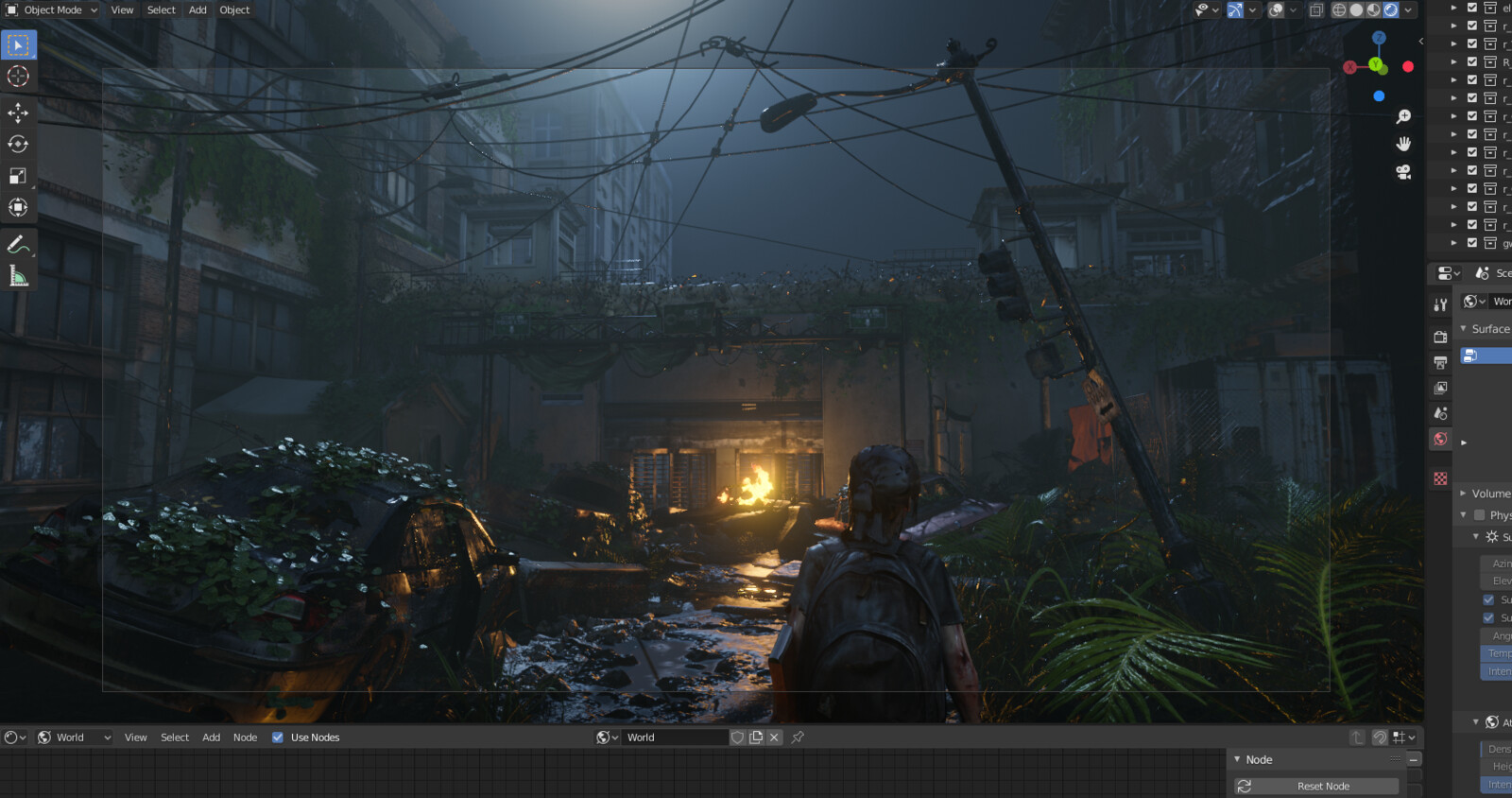Viewport: 1512px width, 798px height.
Task: Switch to solid viewport shading
Action: point(1356,10)
